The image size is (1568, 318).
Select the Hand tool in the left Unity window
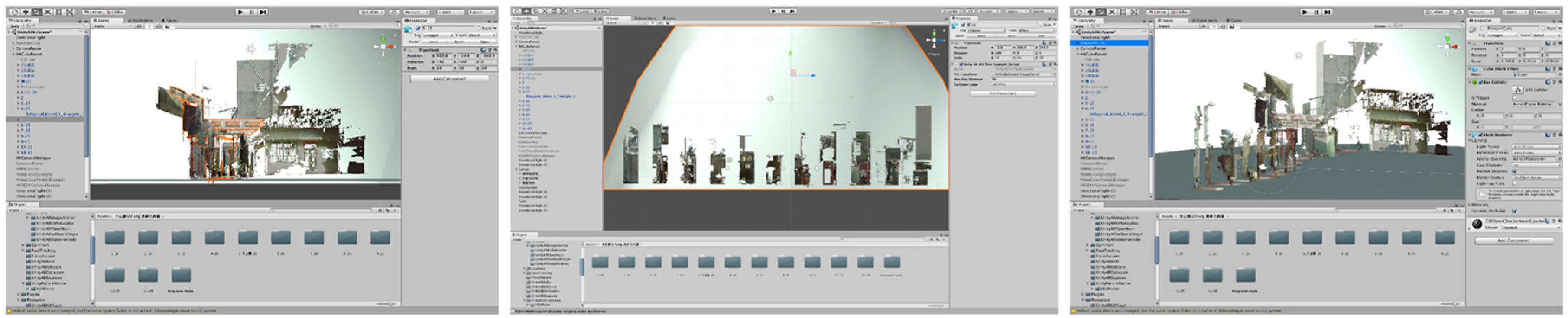pyautogui.click(x=15, y=12)
